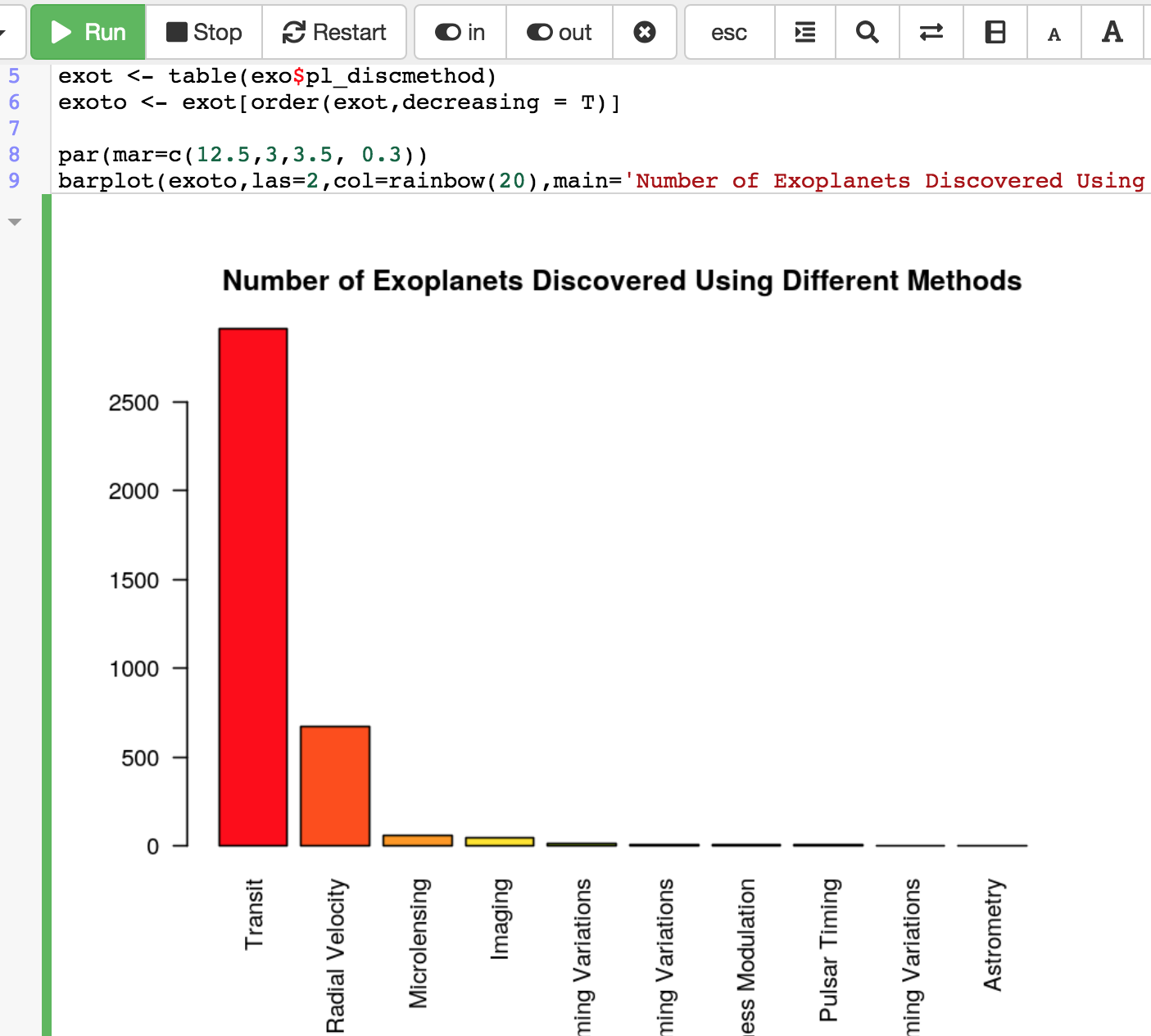This screenshot has width=1151, height=1036.
Task: Stop the running code
Action: point(204,32)
